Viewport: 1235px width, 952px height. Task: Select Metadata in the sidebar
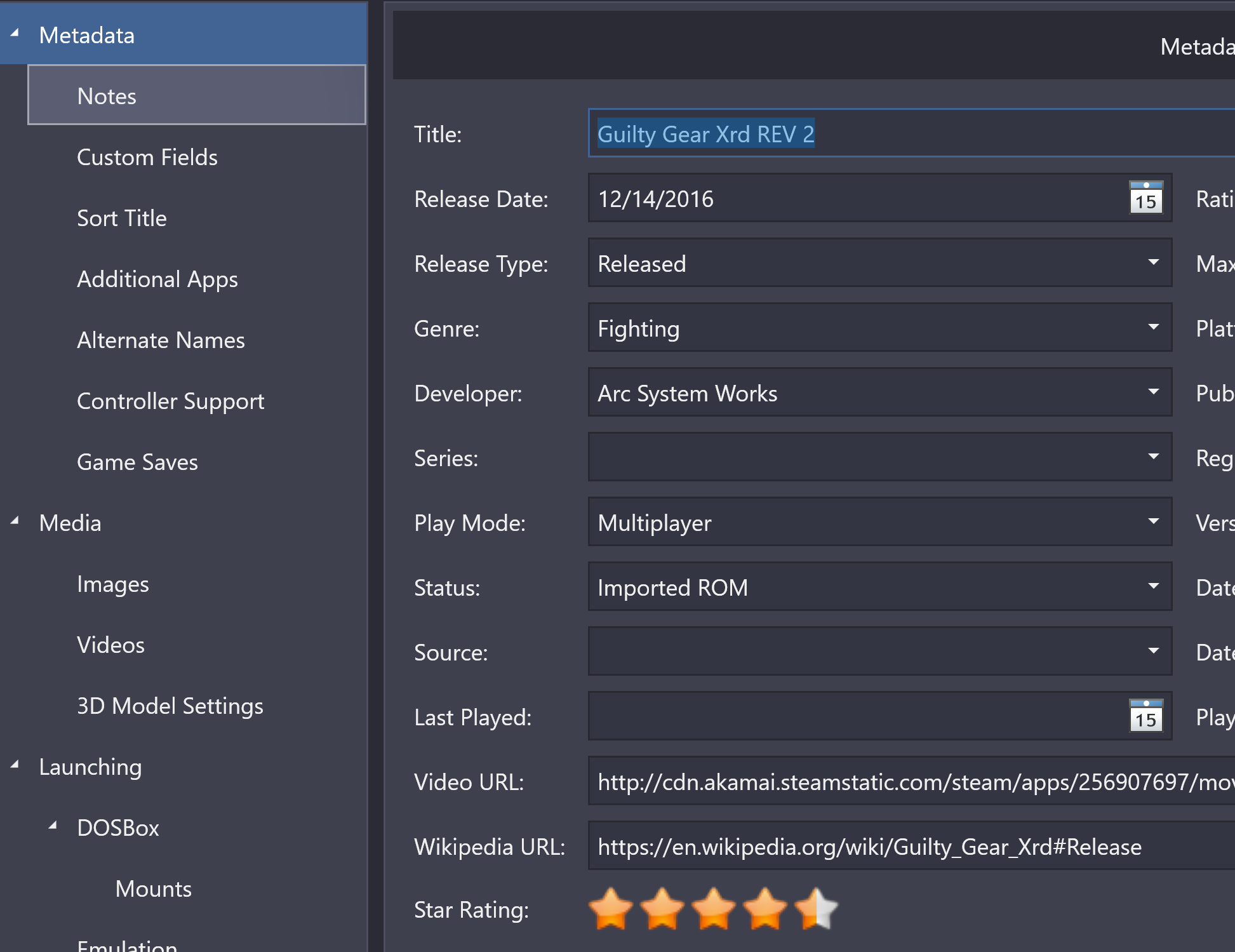(184, 35)
